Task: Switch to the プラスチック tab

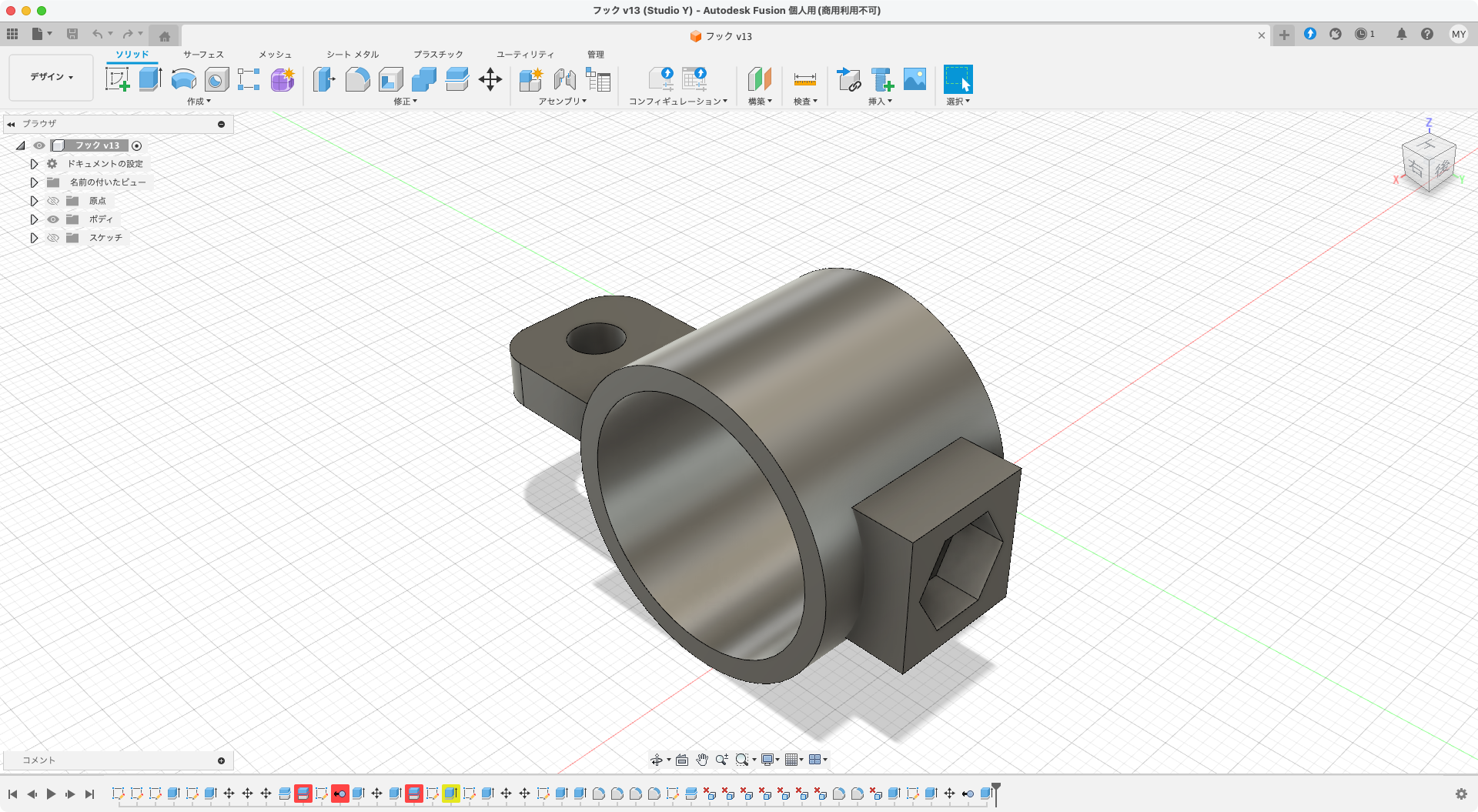Action: [x=438, y=55]
